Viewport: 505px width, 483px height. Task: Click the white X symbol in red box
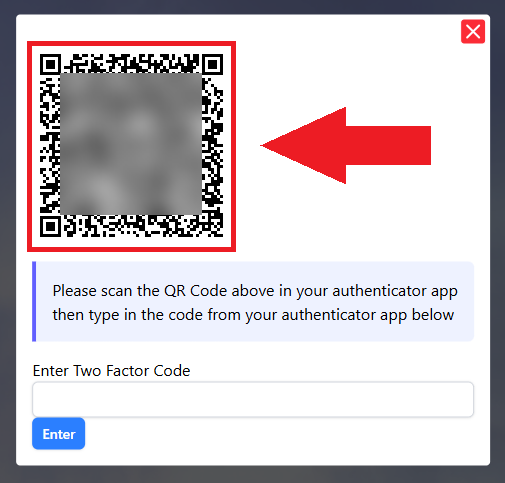coord(473,32)
